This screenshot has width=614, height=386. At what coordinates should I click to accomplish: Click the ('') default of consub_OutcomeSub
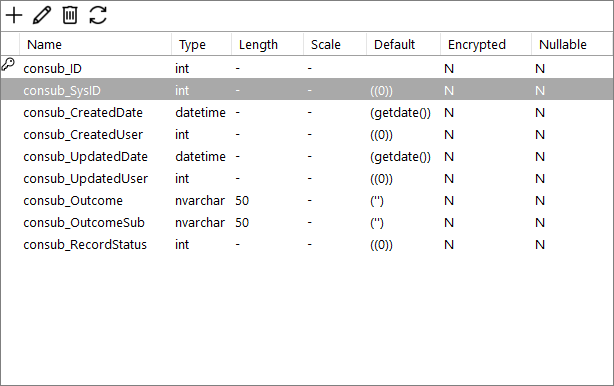point(377,222)
